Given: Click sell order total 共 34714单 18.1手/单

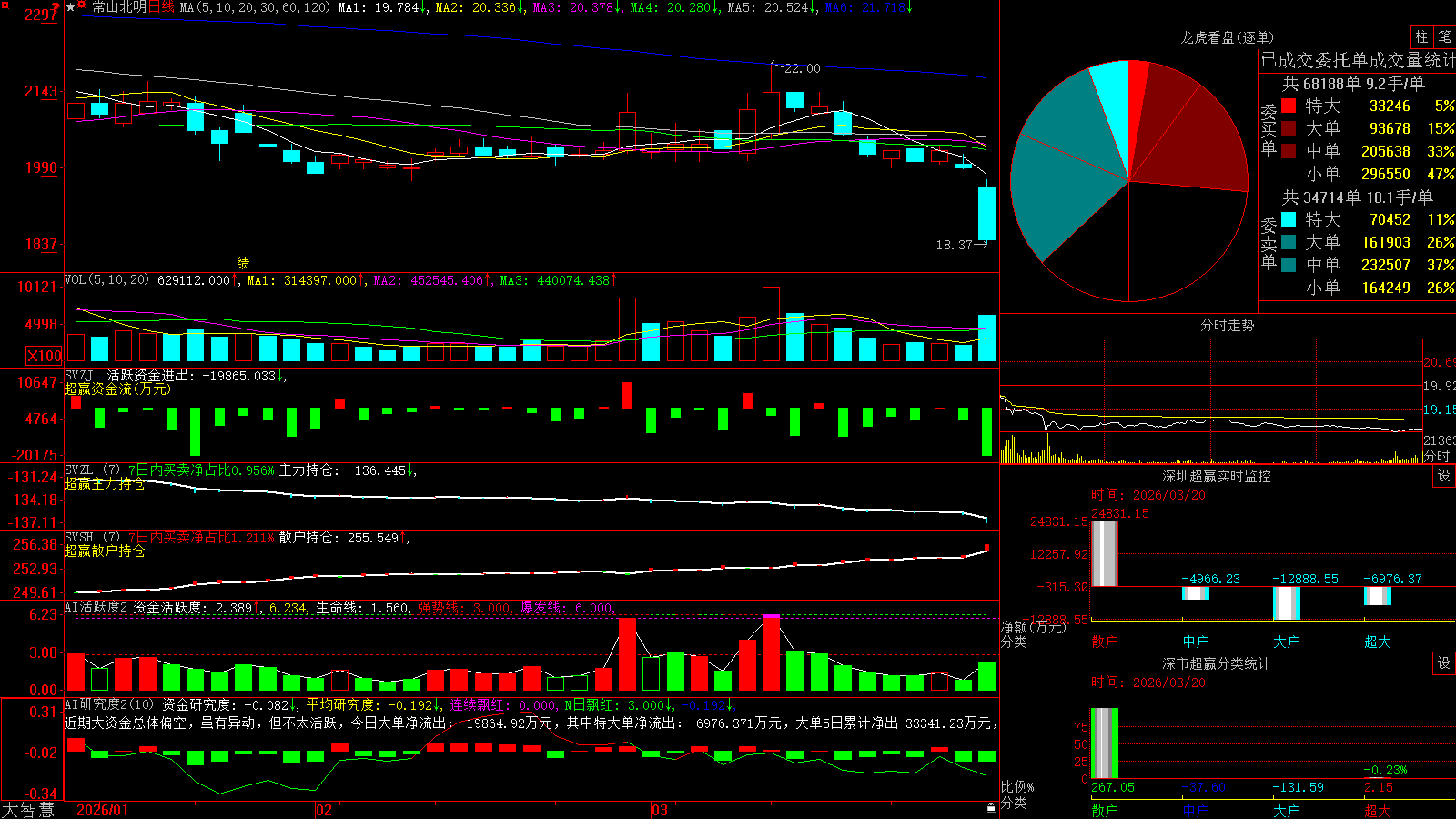Looking at the screenshot, I should click(x=1357, y=197).
